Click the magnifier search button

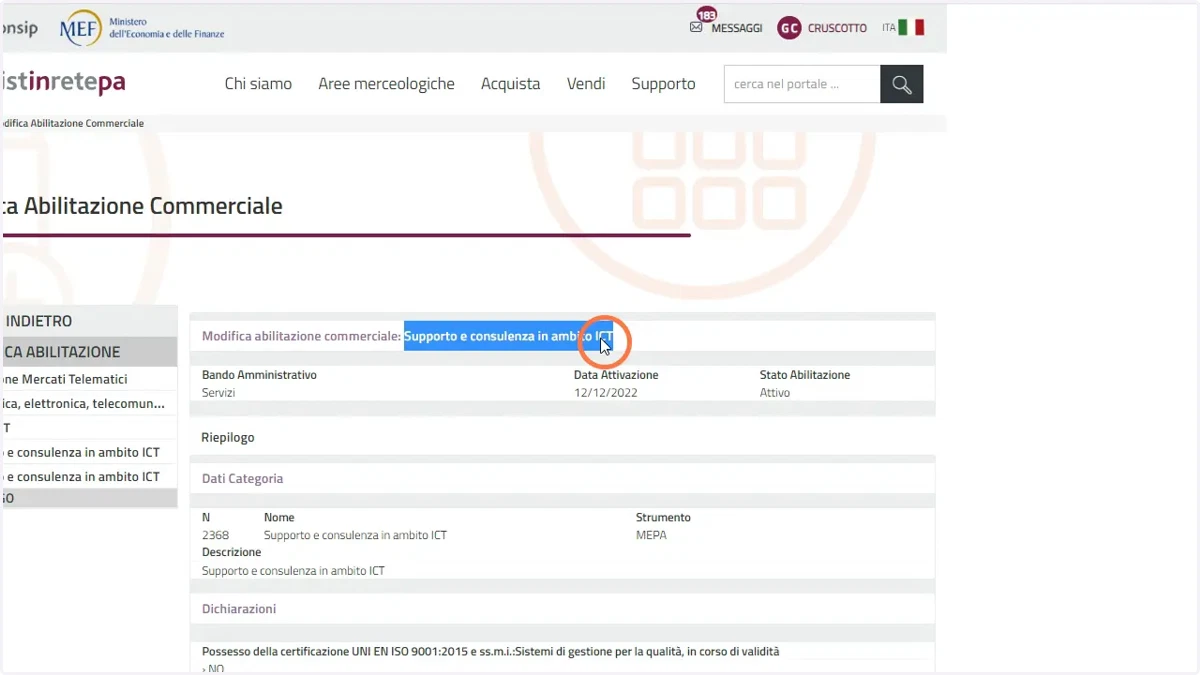pyautogui.click(x=901, y=84)
